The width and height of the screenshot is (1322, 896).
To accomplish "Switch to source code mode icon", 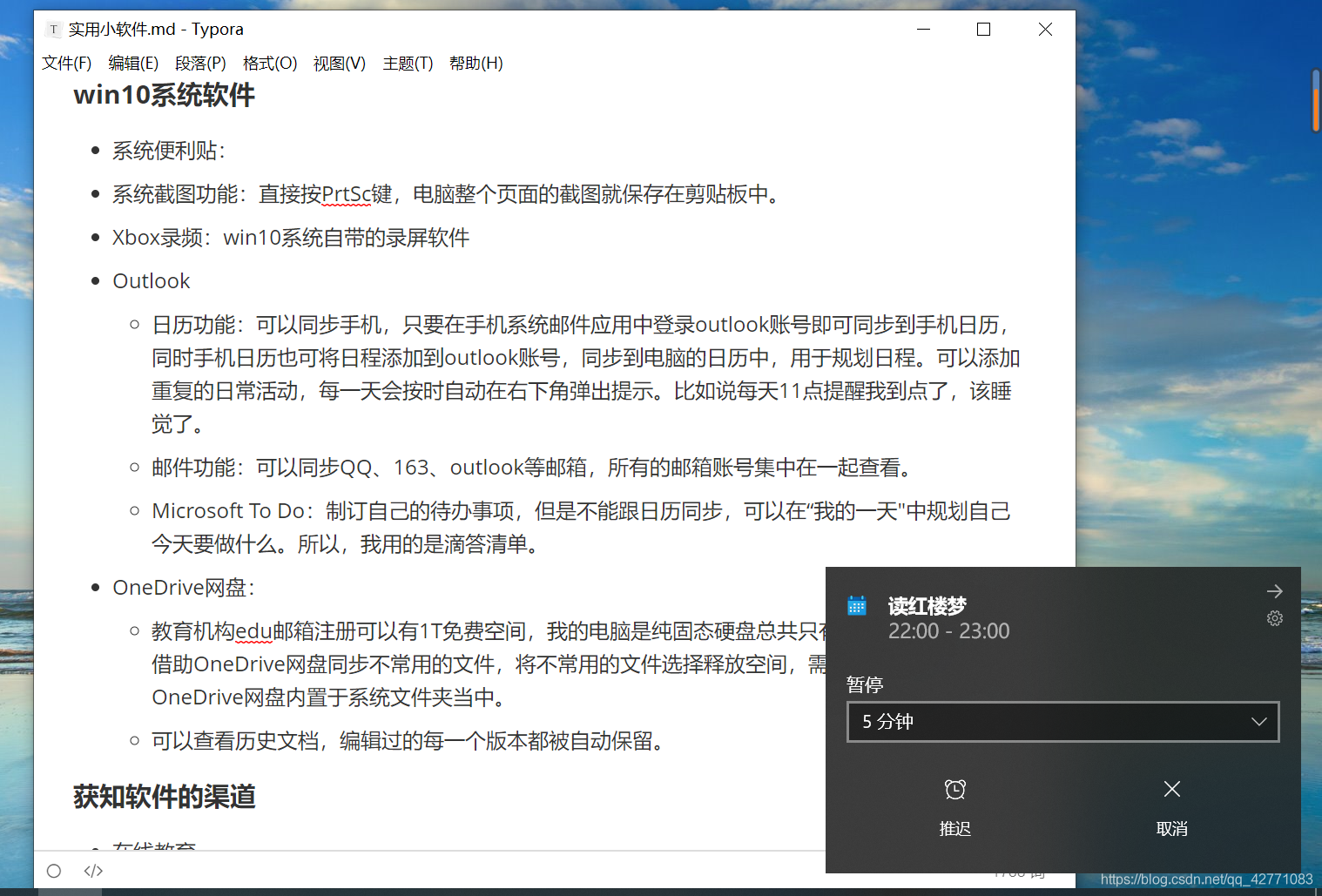I will [x=93, y=871].
